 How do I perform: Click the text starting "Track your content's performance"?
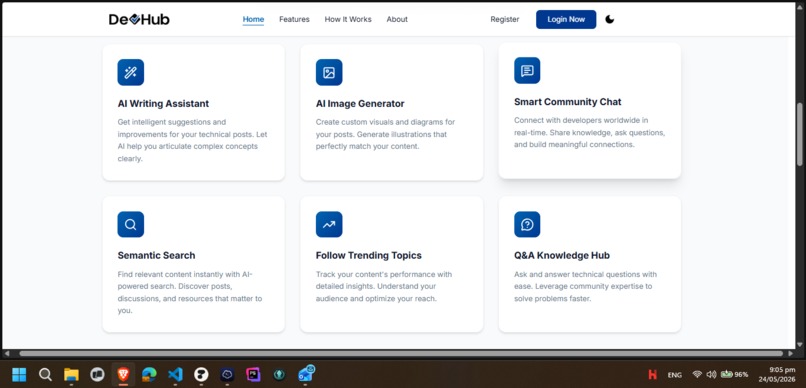point(384,286)
